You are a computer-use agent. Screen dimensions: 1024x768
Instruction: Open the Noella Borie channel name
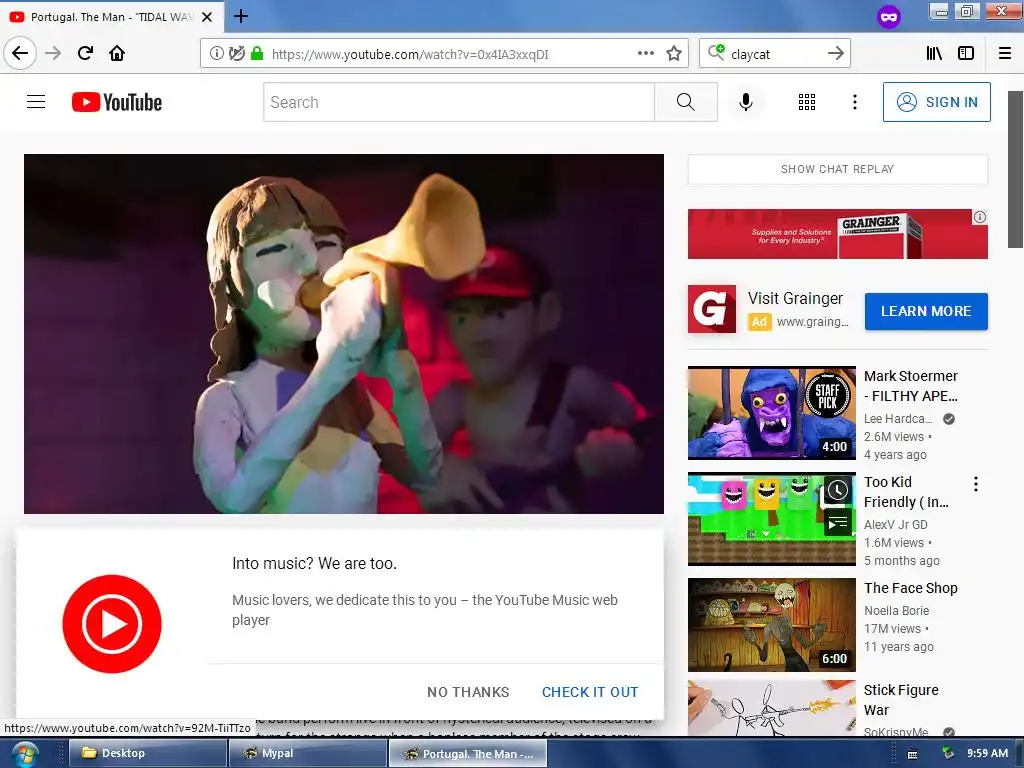[897, 611]
